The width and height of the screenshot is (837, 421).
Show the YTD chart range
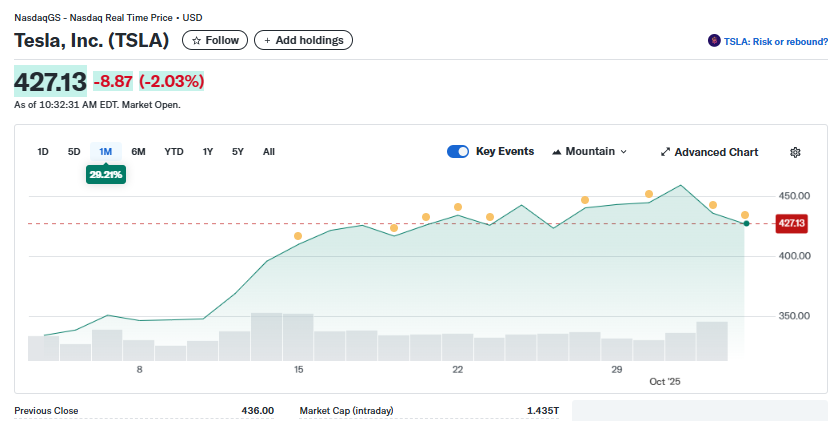coord(174,152)
